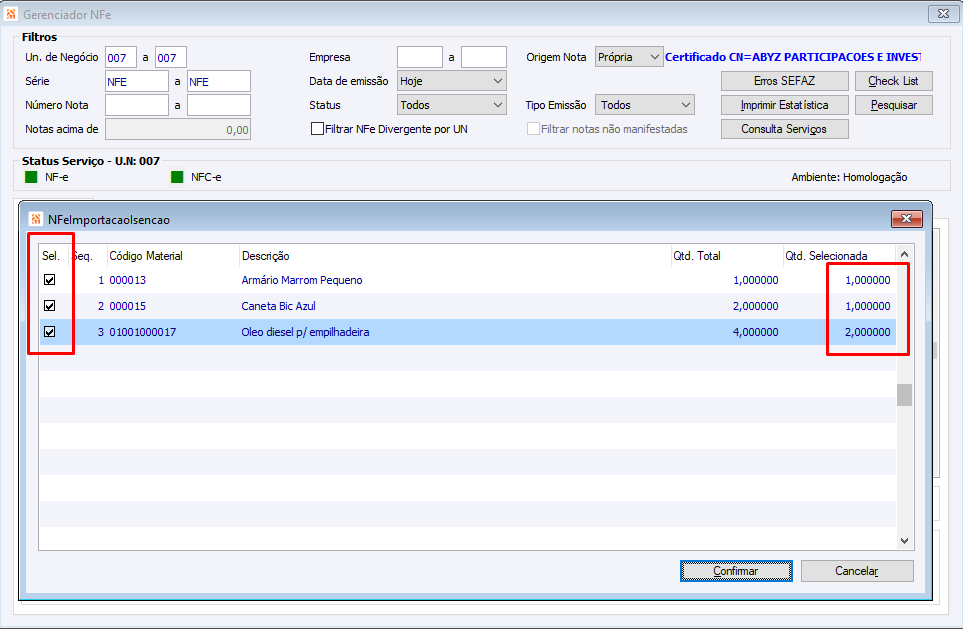This screenshot has width=963, height=629.
Task: Open the Tipo Emissão dropdown
Action: 645,105
